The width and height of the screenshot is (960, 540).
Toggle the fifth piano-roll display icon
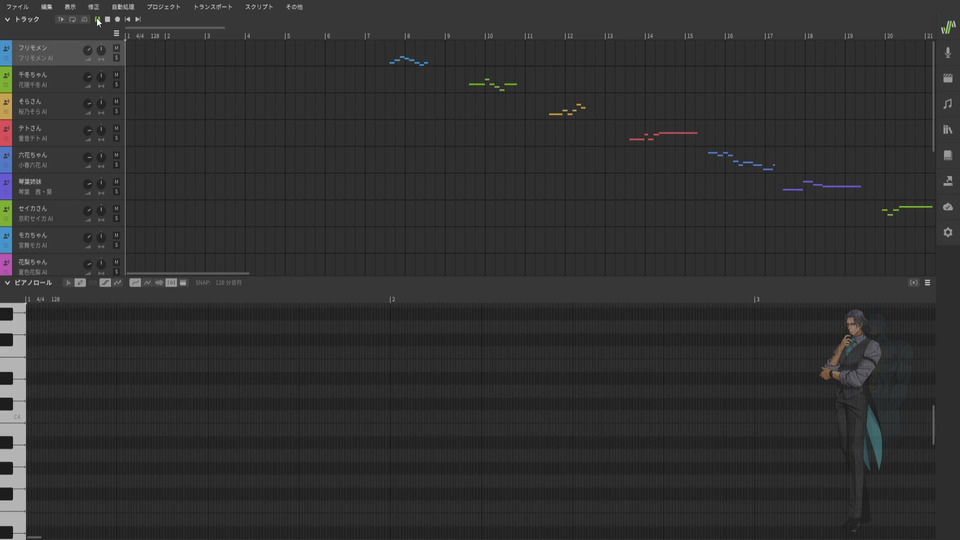click(x=183, y=283)
